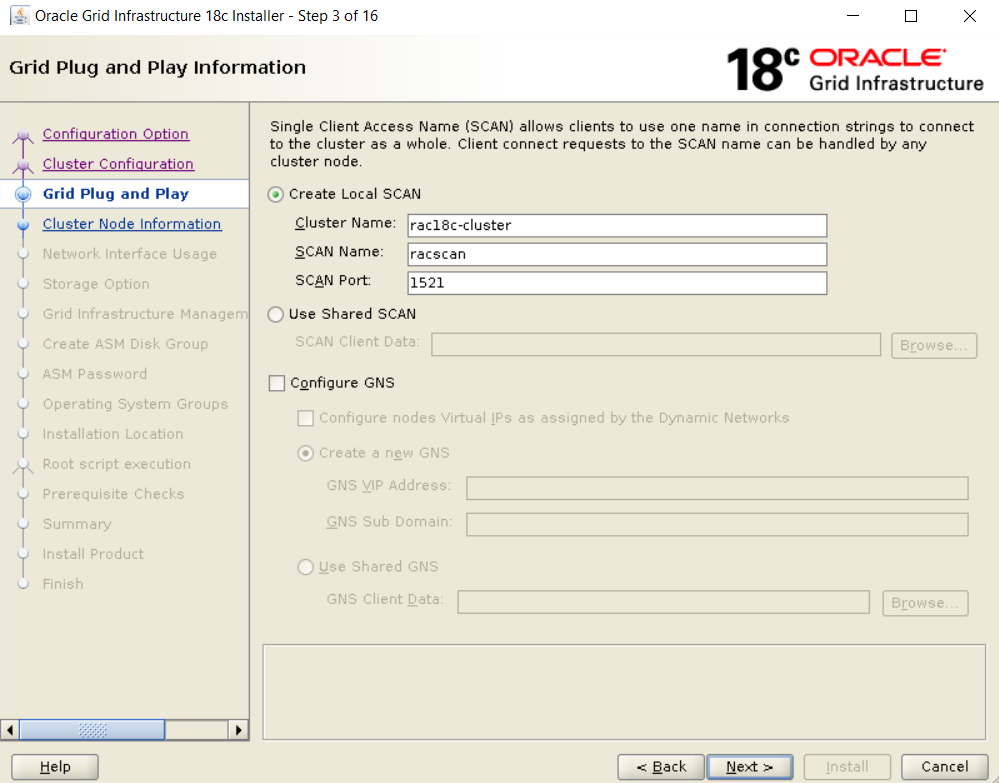Proceed with the Next button
999x783 pixels.
(750, 766)
